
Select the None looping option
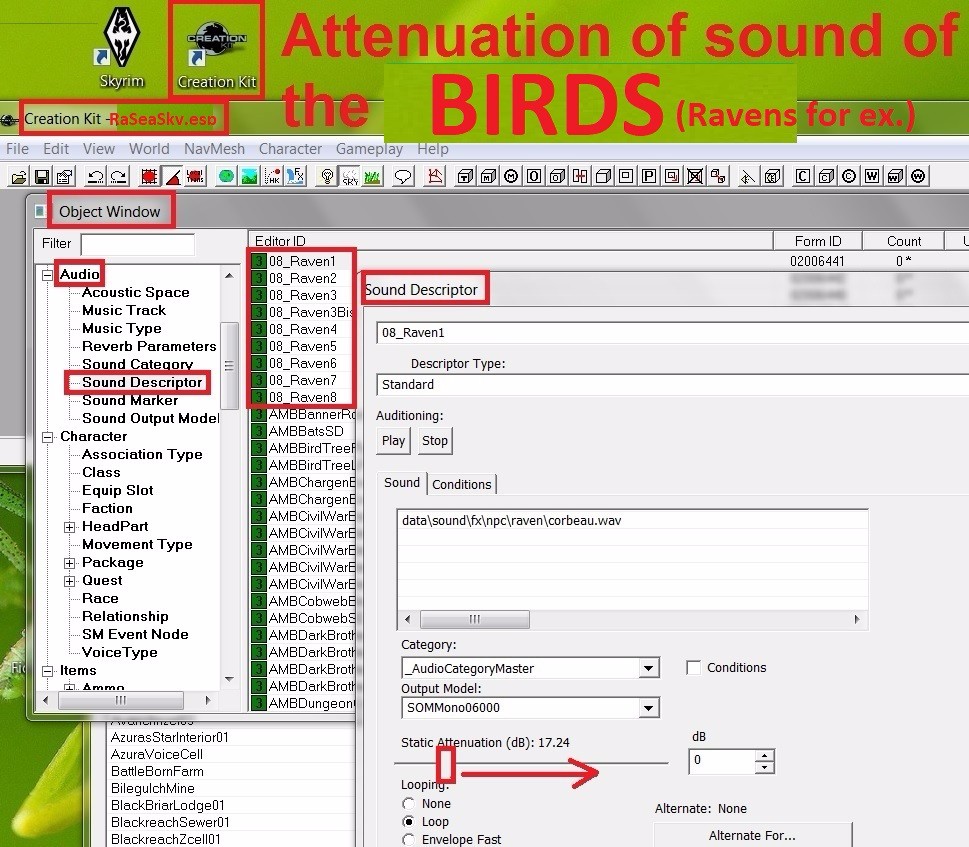tap(407, 804)
